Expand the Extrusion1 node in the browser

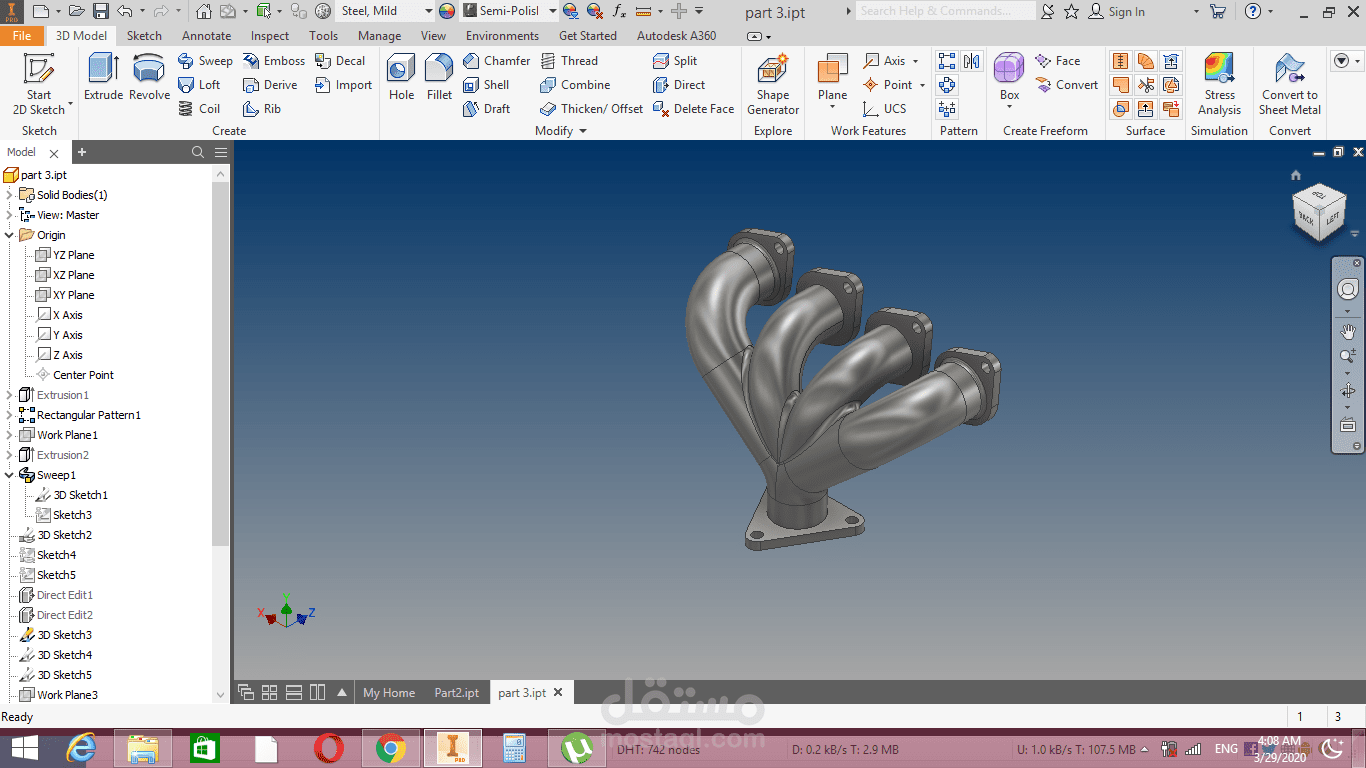[x=8, y=394]
